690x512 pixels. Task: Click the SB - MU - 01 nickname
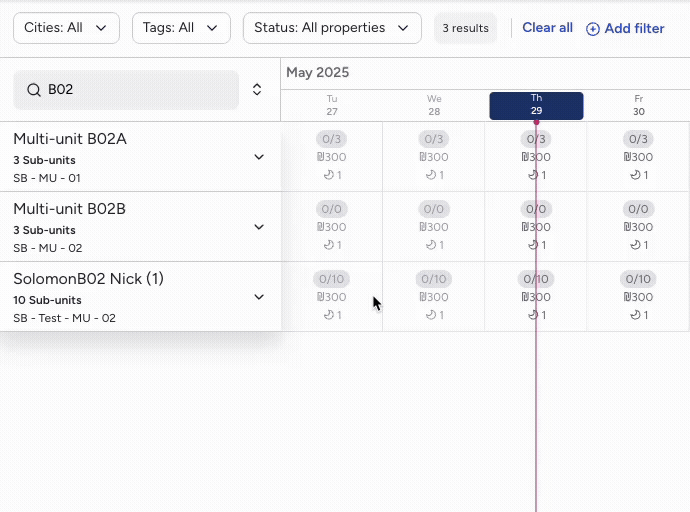click(x=47, y=178)
